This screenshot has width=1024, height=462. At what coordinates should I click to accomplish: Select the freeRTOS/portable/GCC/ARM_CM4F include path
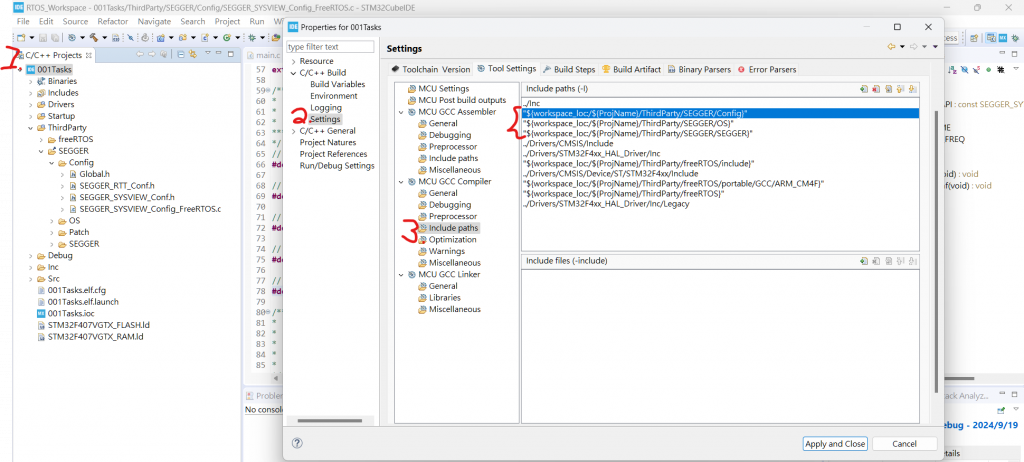tap(720, 184)
